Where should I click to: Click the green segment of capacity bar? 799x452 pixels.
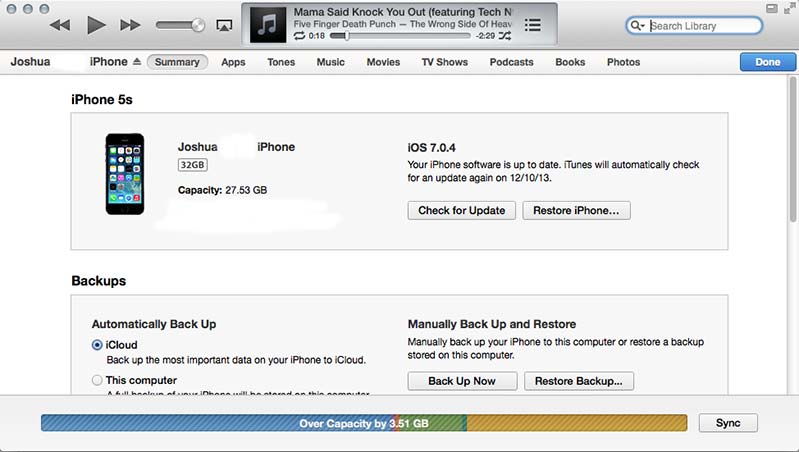point(433,423)
